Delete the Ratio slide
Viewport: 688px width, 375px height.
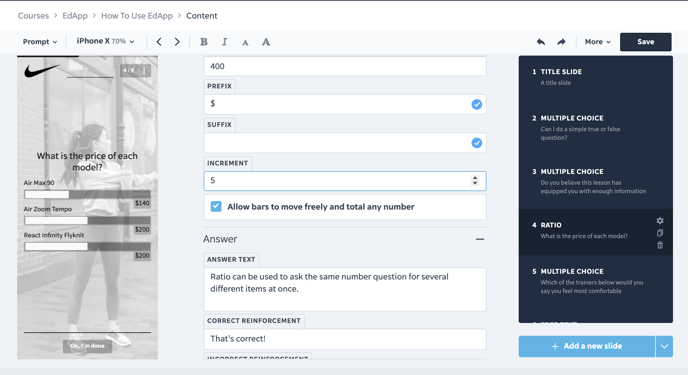660,245
